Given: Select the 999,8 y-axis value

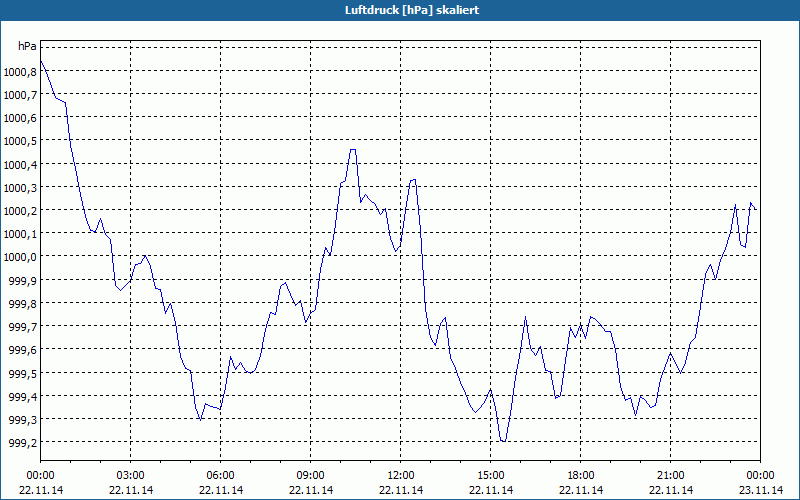Looking at the screenshot, I should 23,304.
